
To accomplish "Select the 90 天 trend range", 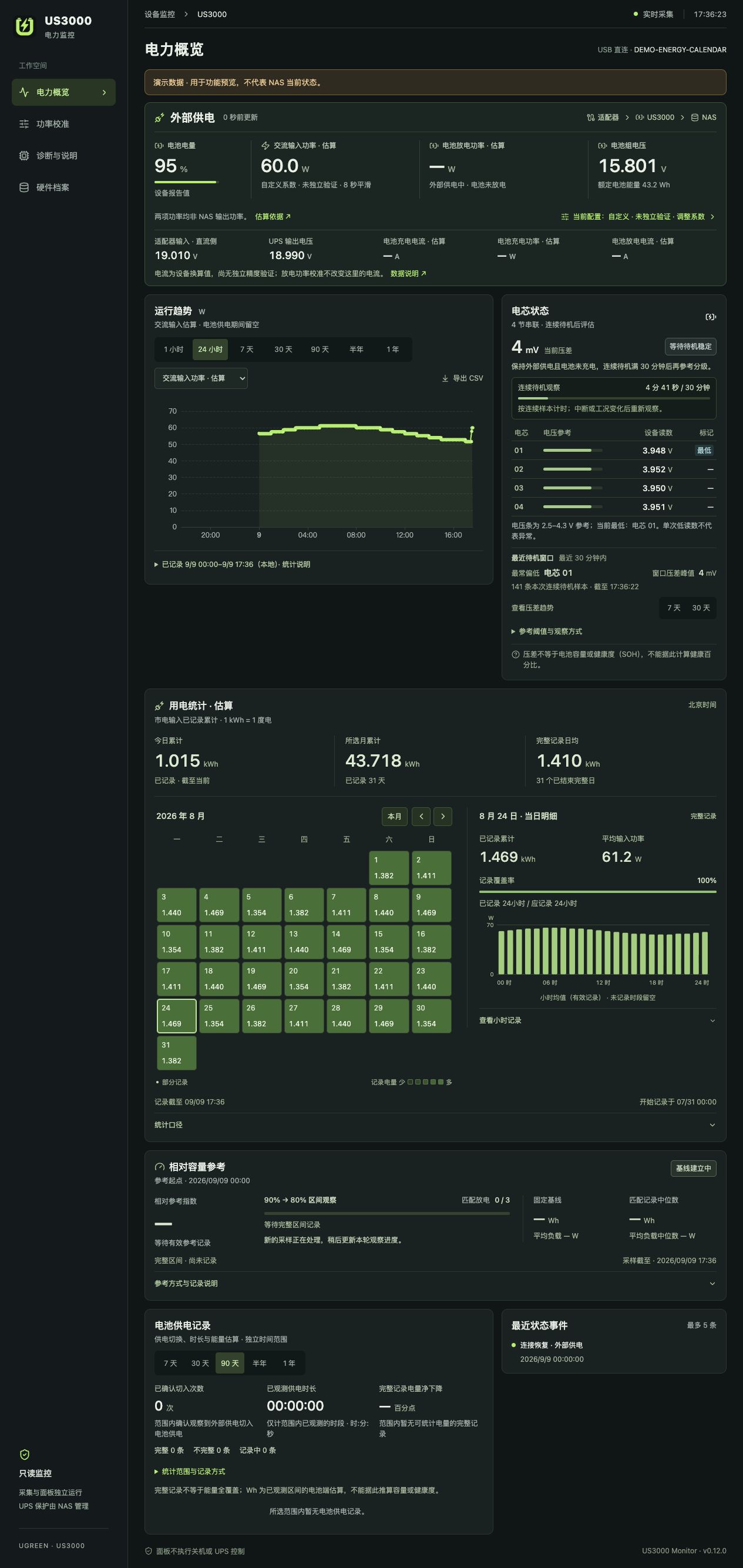I will coord(320,350).
